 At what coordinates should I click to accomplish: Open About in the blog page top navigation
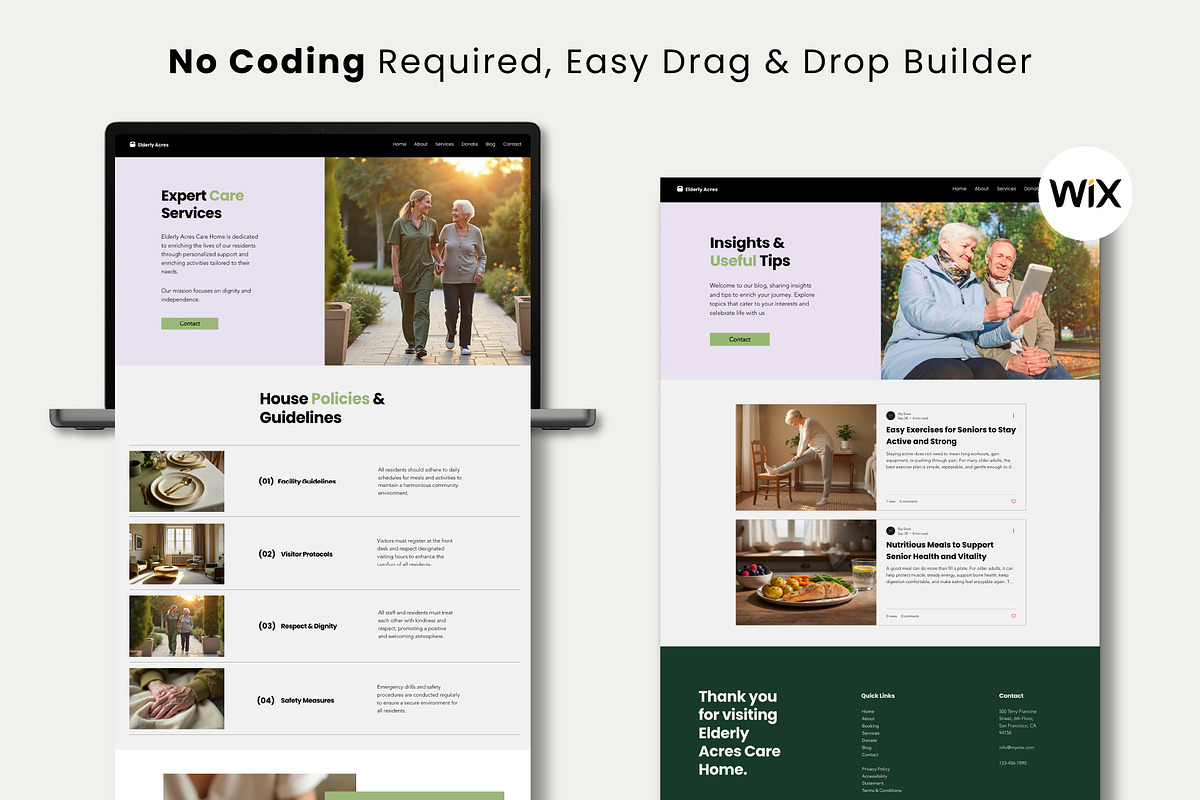click(982, 189)
